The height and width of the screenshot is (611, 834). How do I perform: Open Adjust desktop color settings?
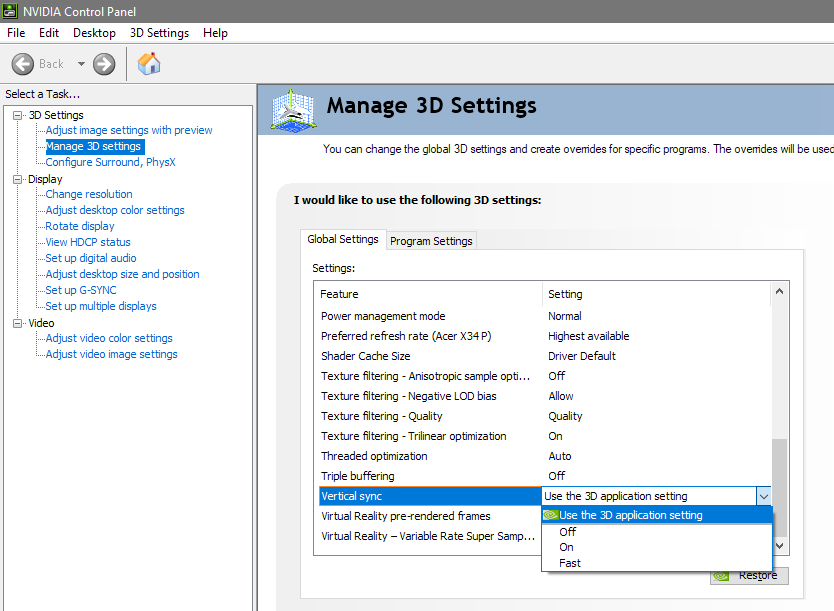point(115,210)
